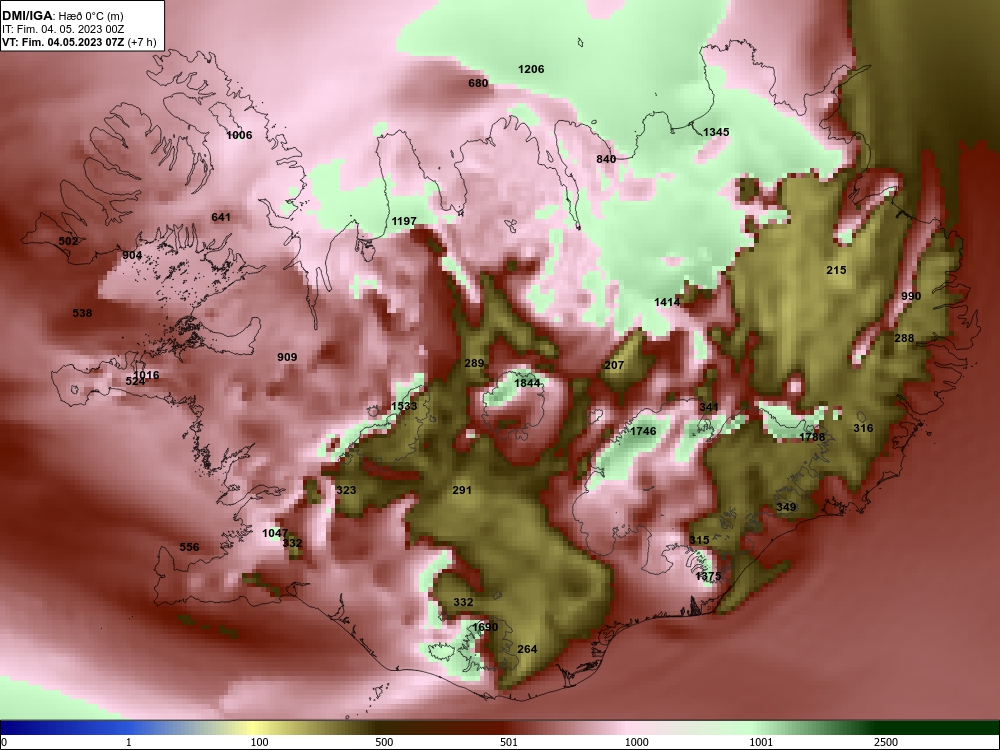Click the 556 height value
The image size is (1000, 750).
[189, 547]
